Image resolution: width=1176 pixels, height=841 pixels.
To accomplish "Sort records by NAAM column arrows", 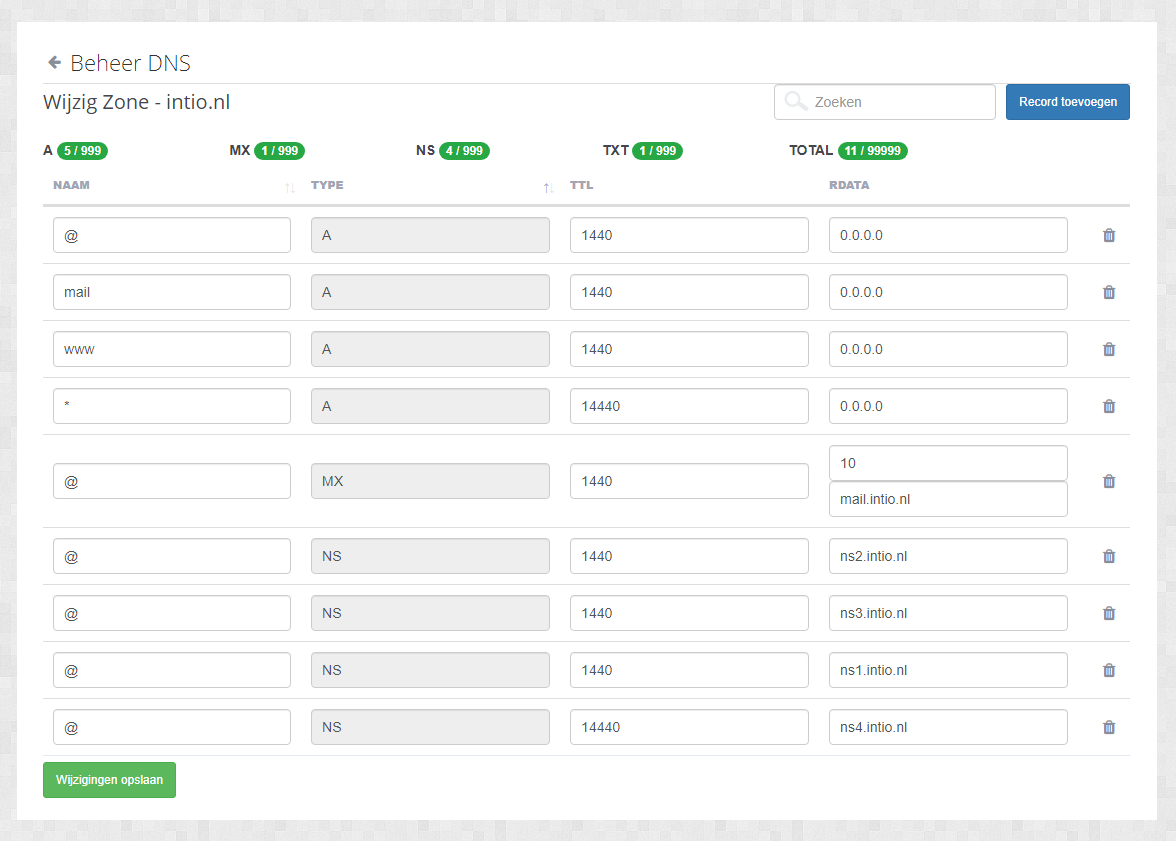I will (x=290, y=188).
